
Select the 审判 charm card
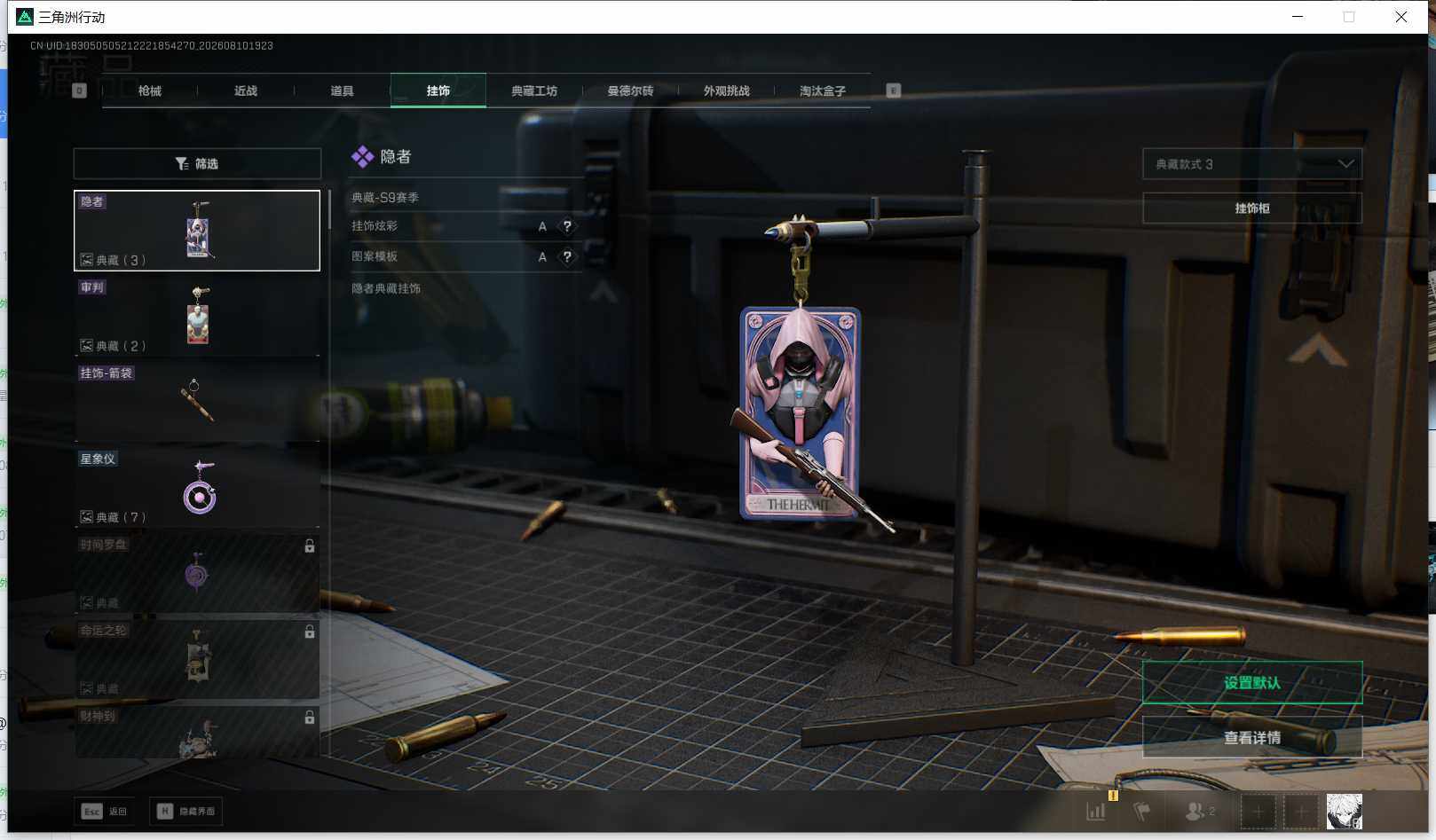197,316
